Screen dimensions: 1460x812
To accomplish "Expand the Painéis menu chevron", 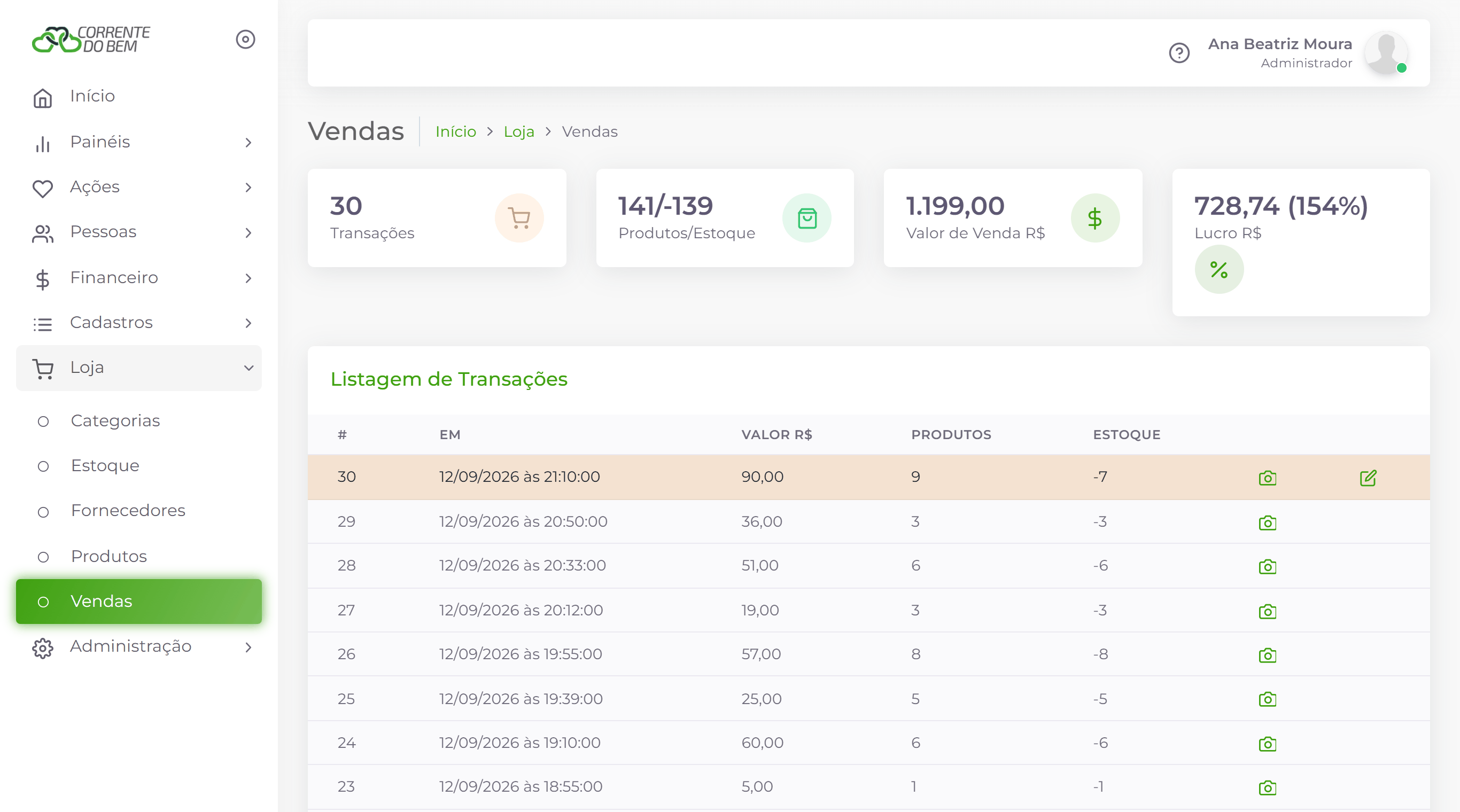I will click(x=248, y=142).
